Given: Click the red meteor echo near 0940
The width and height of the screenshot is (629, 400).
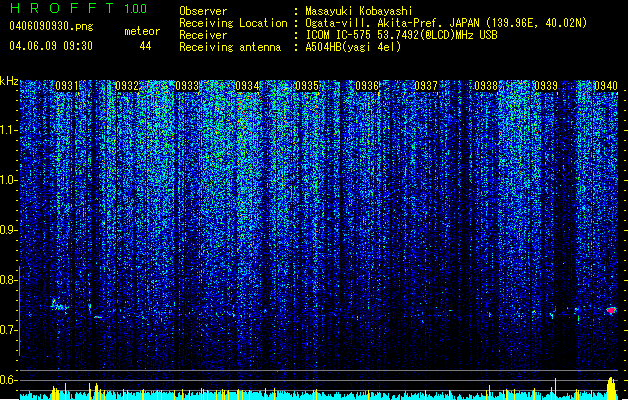Looking at the screenshot, I should [x=611, y=310].
